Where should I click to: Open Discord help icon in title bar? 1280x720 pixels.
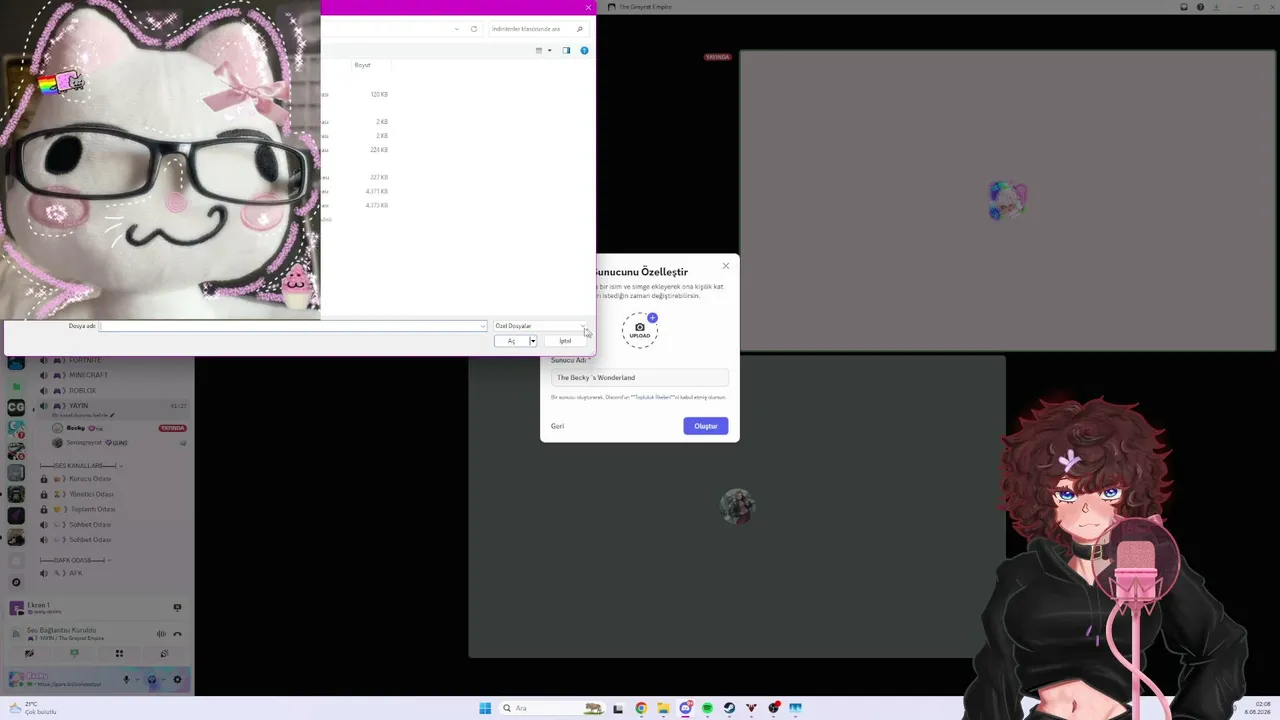(x=1200, y=7)
